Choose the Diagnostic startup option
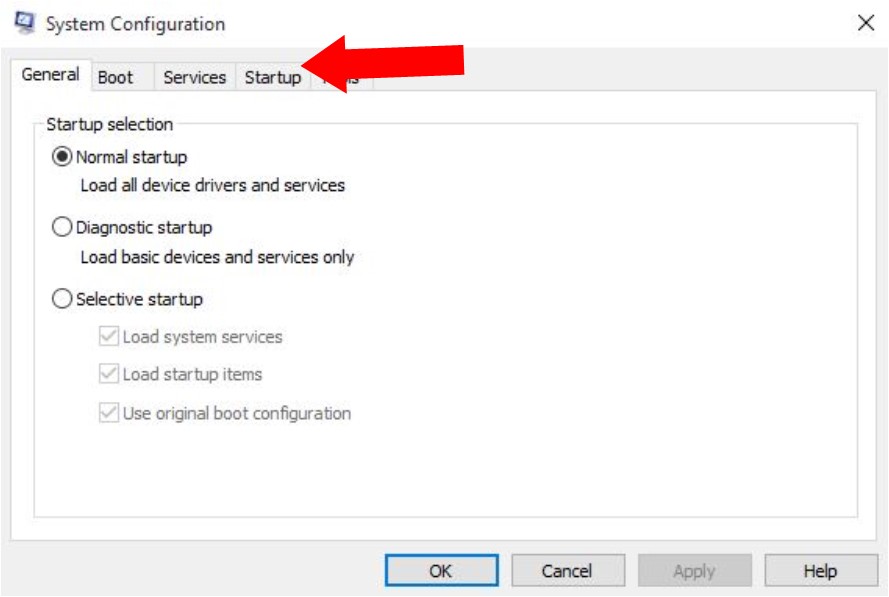 pyautogui.click(x=62, y=228)
